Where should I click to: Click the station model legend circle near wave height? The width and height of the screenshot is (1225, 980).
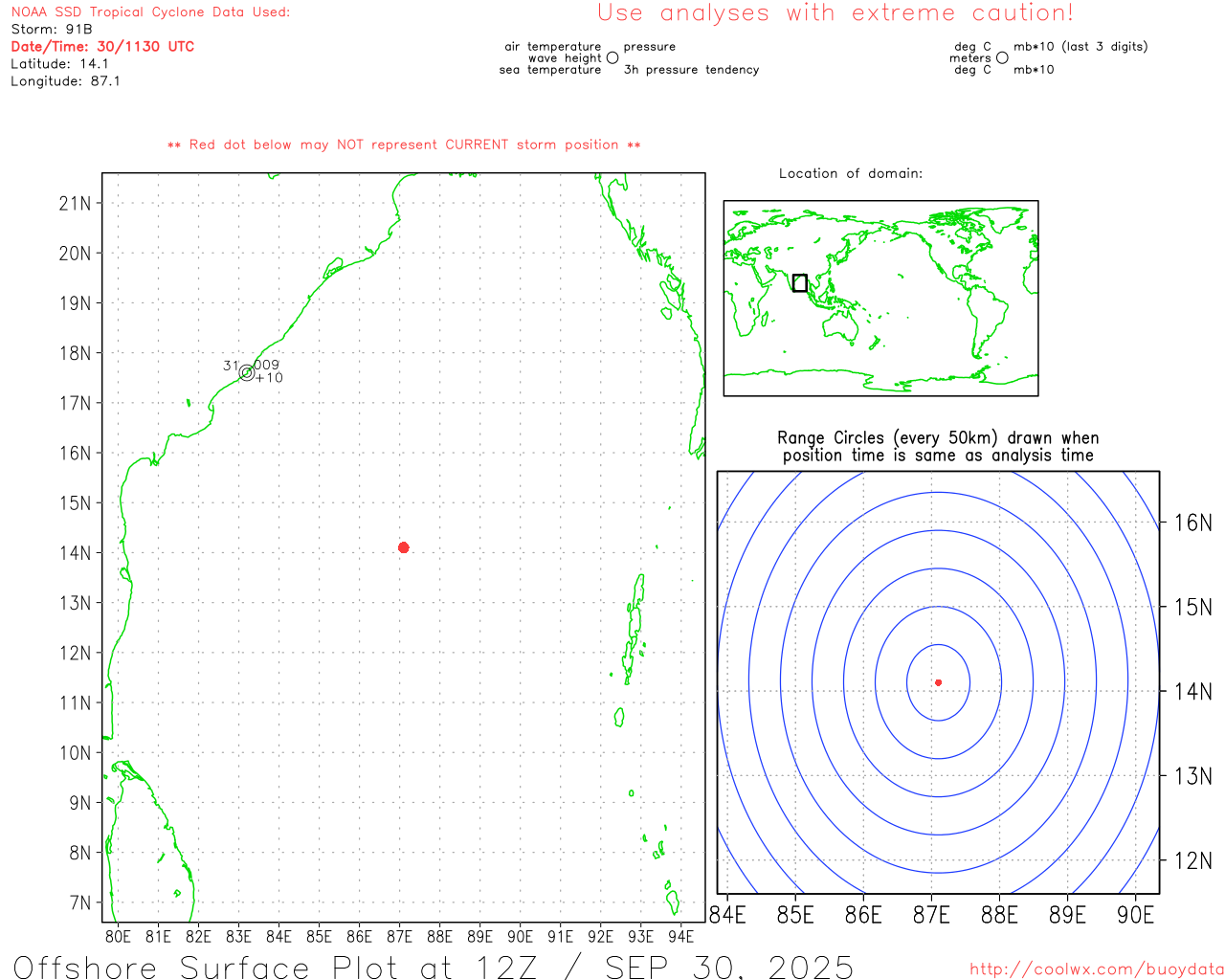point(612,57)
